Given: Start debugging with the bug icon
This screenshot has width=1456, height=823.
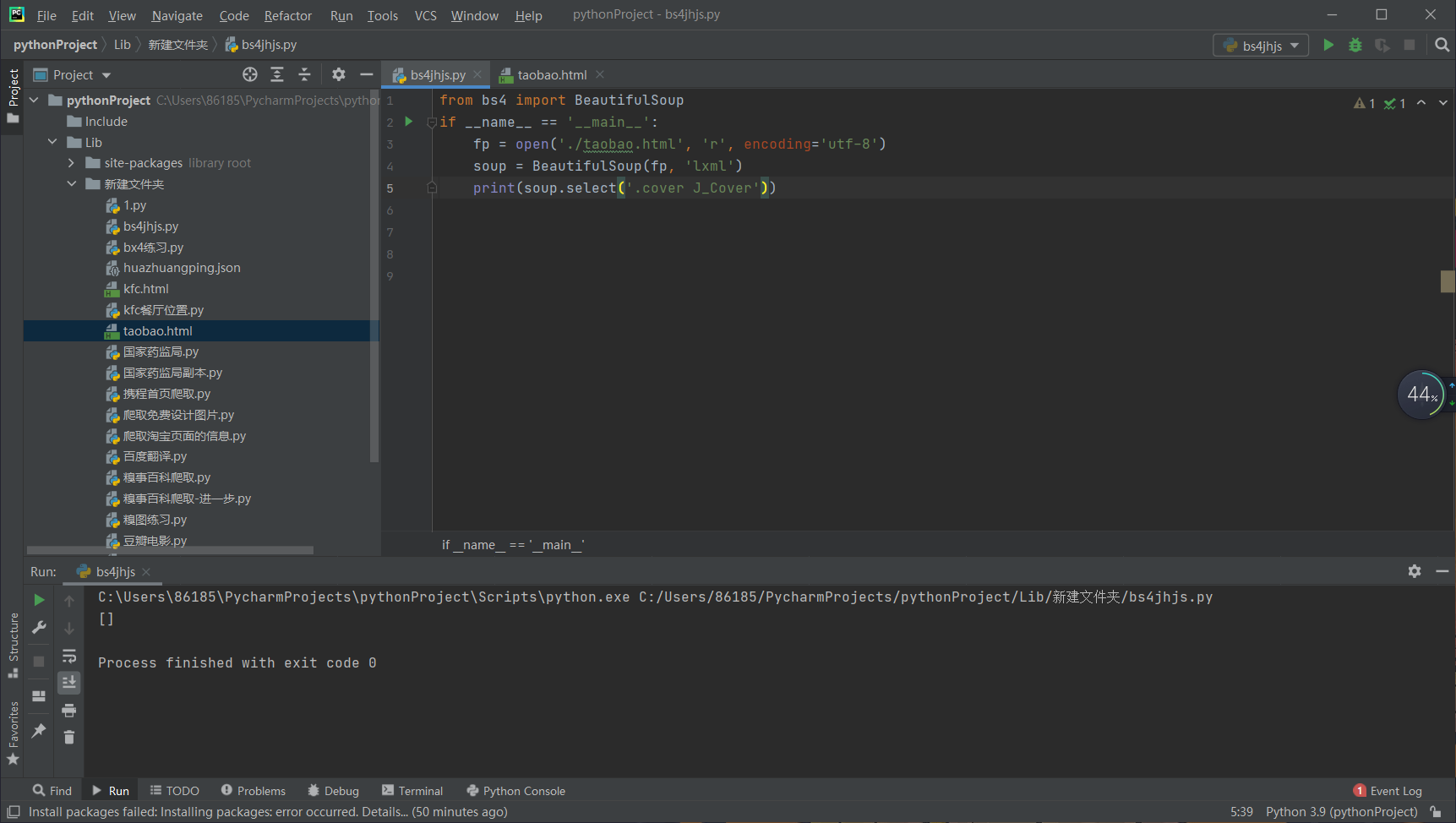Looking at the screenshot, I should point(1355,45).
